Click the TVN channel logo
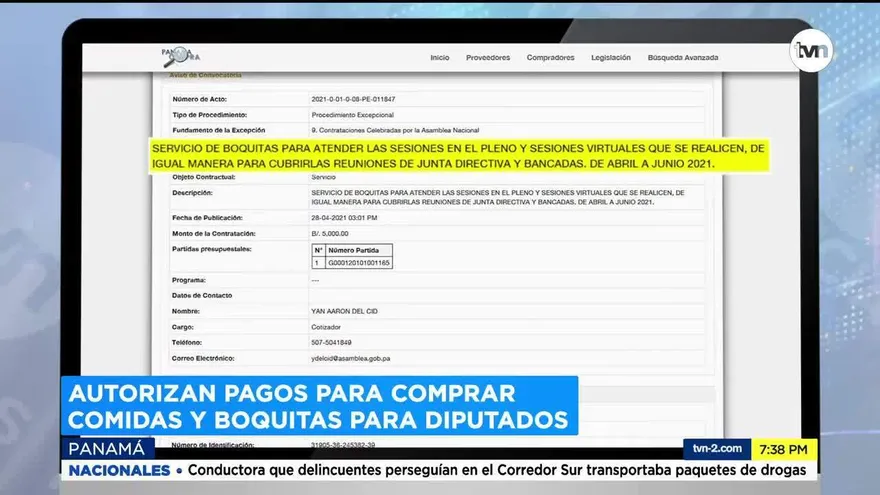This screenshot has height=495, width=880. point(811,51)
